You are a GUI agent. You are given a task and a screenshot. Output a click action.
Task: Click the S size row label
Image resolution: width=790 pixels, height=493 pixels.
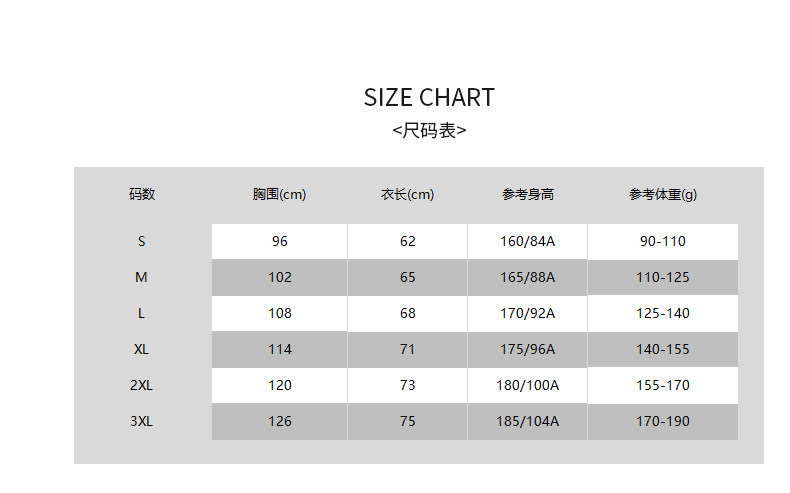142,241
